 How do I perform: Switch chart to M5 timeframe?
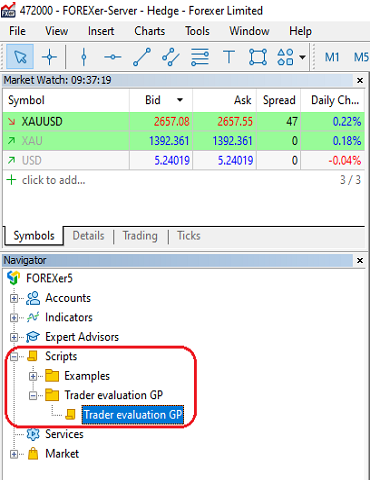pos(361,57)
